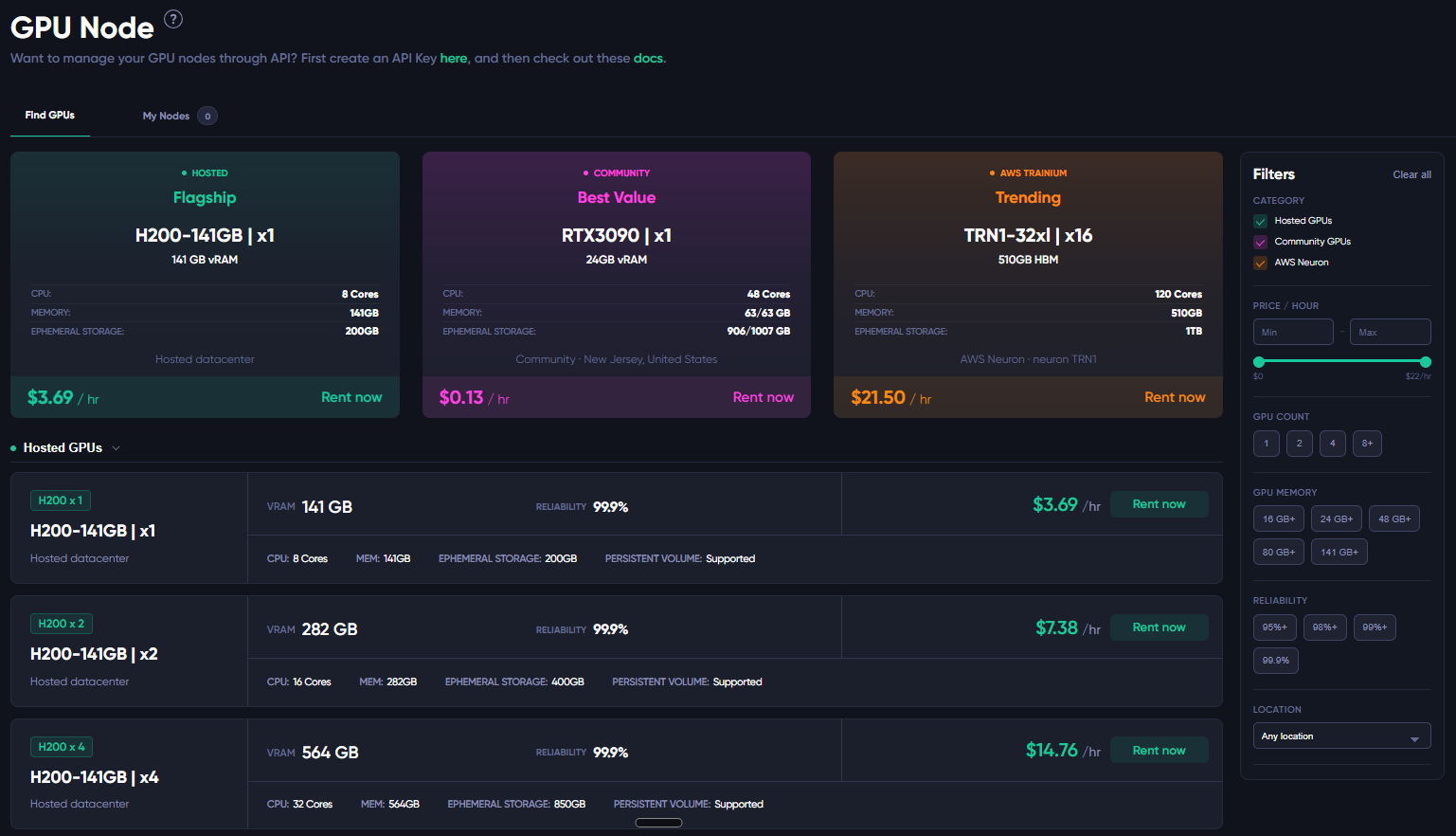
Task: Filter GPU count to 1
Action: pyautogui.click(x=1267, y=444)
